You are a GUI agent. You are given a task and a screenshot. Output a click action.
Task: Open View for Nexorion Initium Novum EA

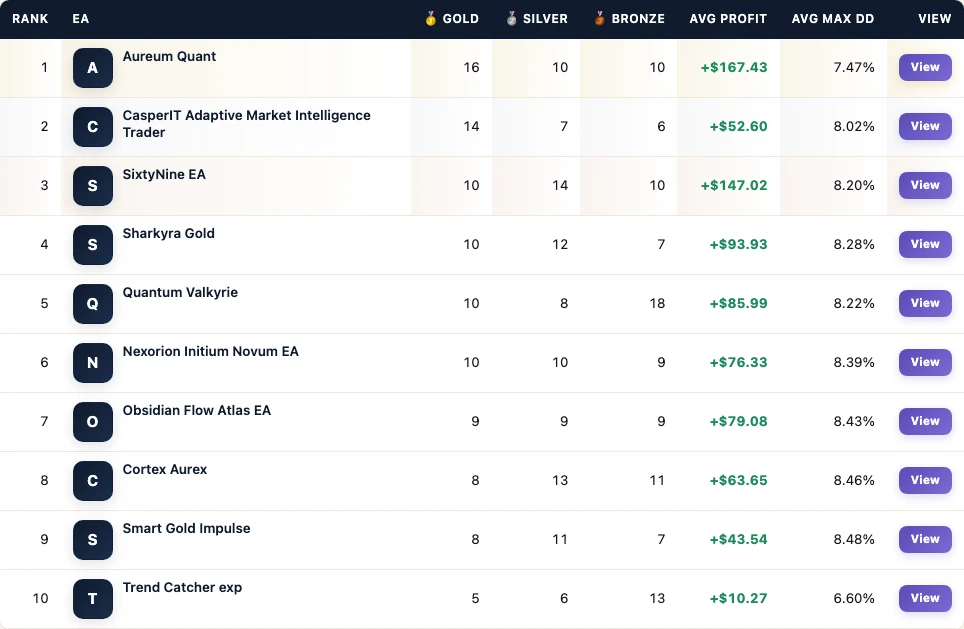[925, 362]
